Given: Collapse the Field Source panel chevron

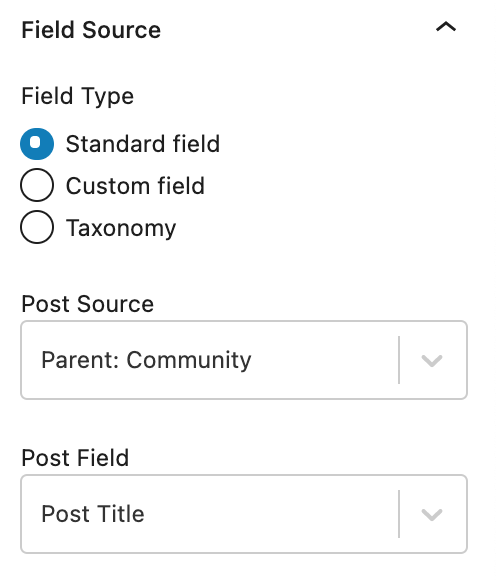Looking at the screenshot, I should click(446, 27).
